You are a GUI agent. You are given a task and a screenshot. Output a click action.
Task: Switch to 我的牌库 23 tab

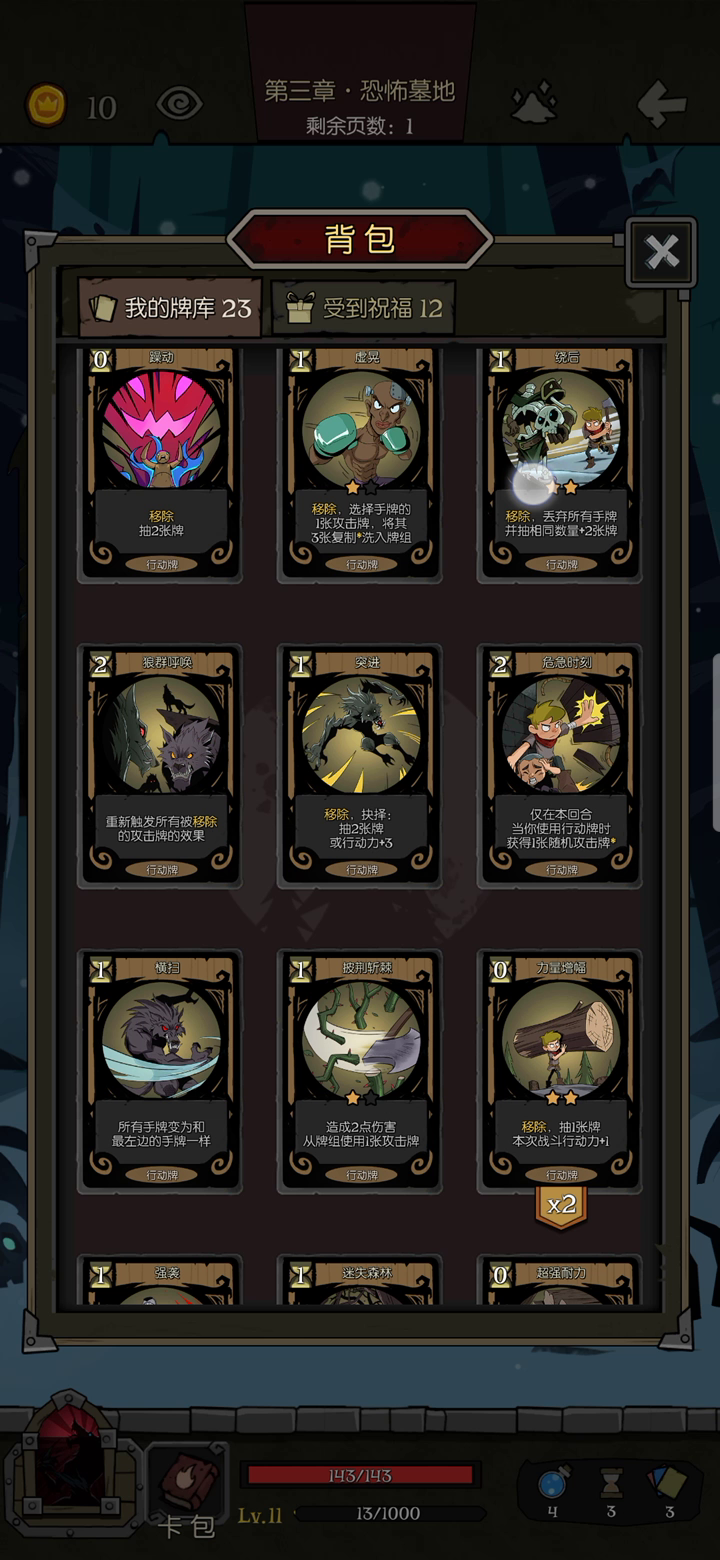point(170,307)
